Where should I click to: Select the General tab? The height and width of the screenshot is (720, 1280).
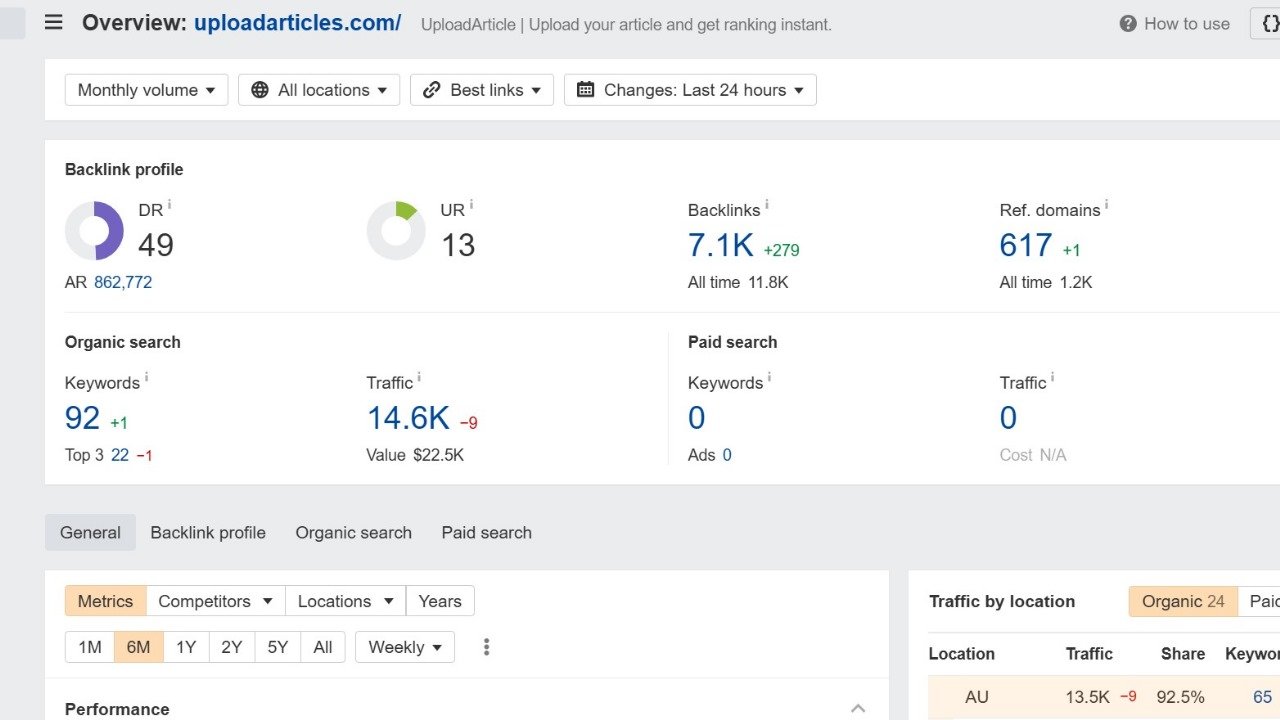(90, 533)
